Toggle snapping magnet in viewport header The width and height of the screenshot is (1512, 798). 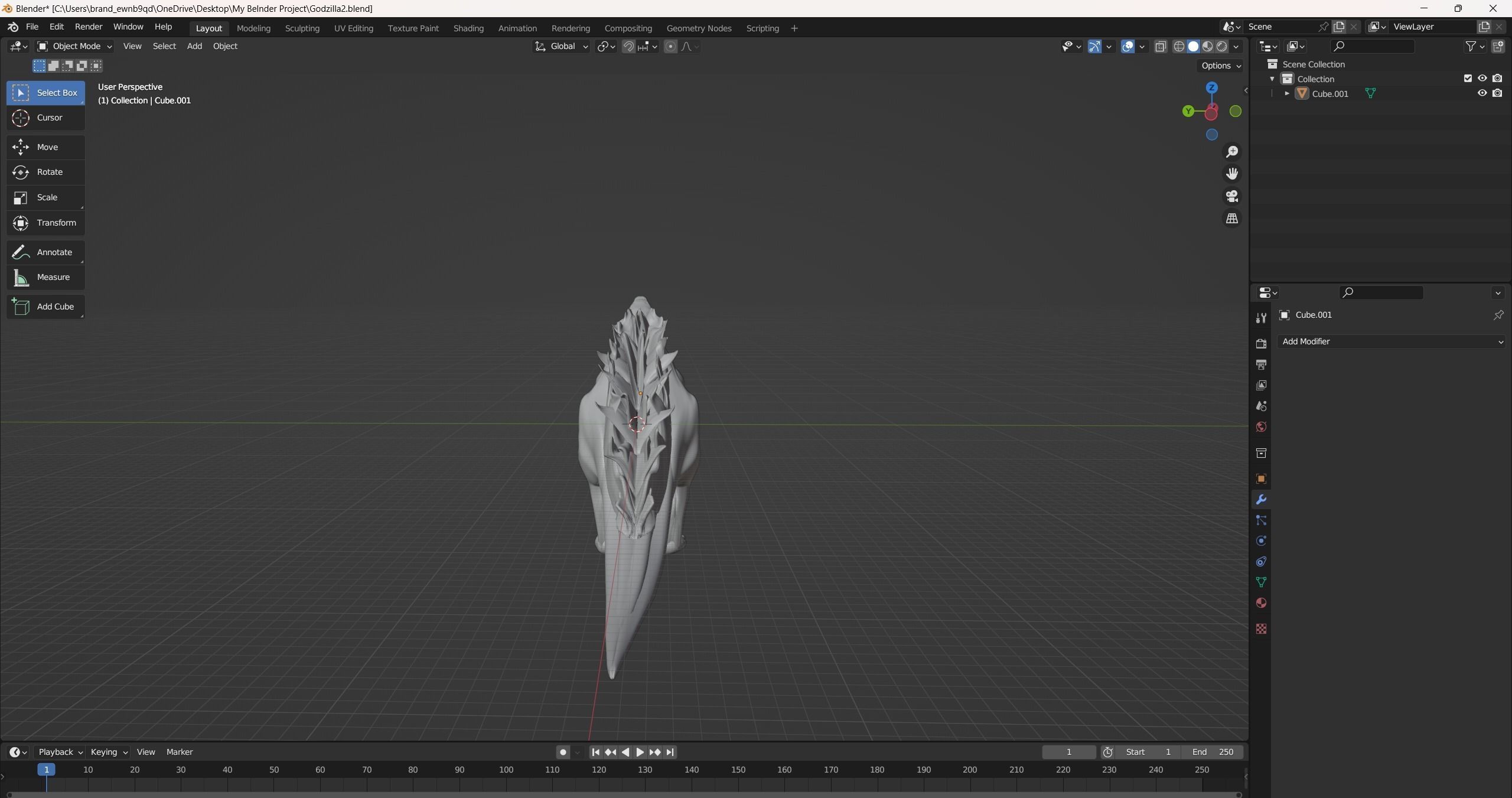[x=628, y=46]
